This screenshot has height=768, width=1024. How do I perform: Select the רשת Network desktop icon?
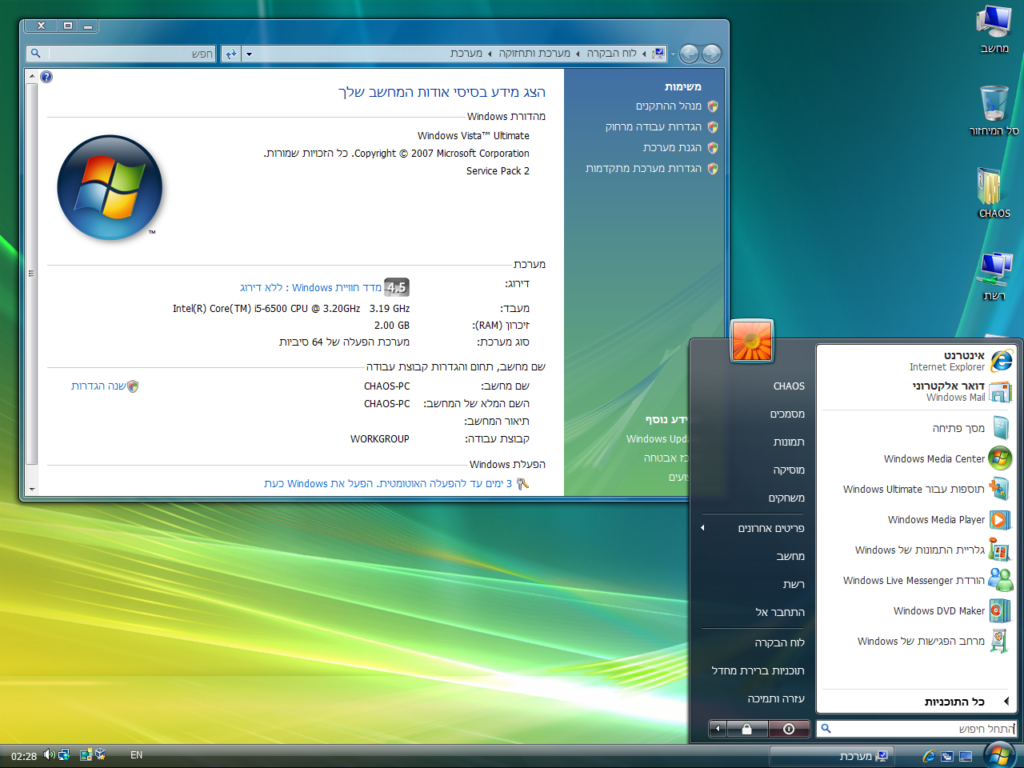pyautogui.click(x=994, y=276)
